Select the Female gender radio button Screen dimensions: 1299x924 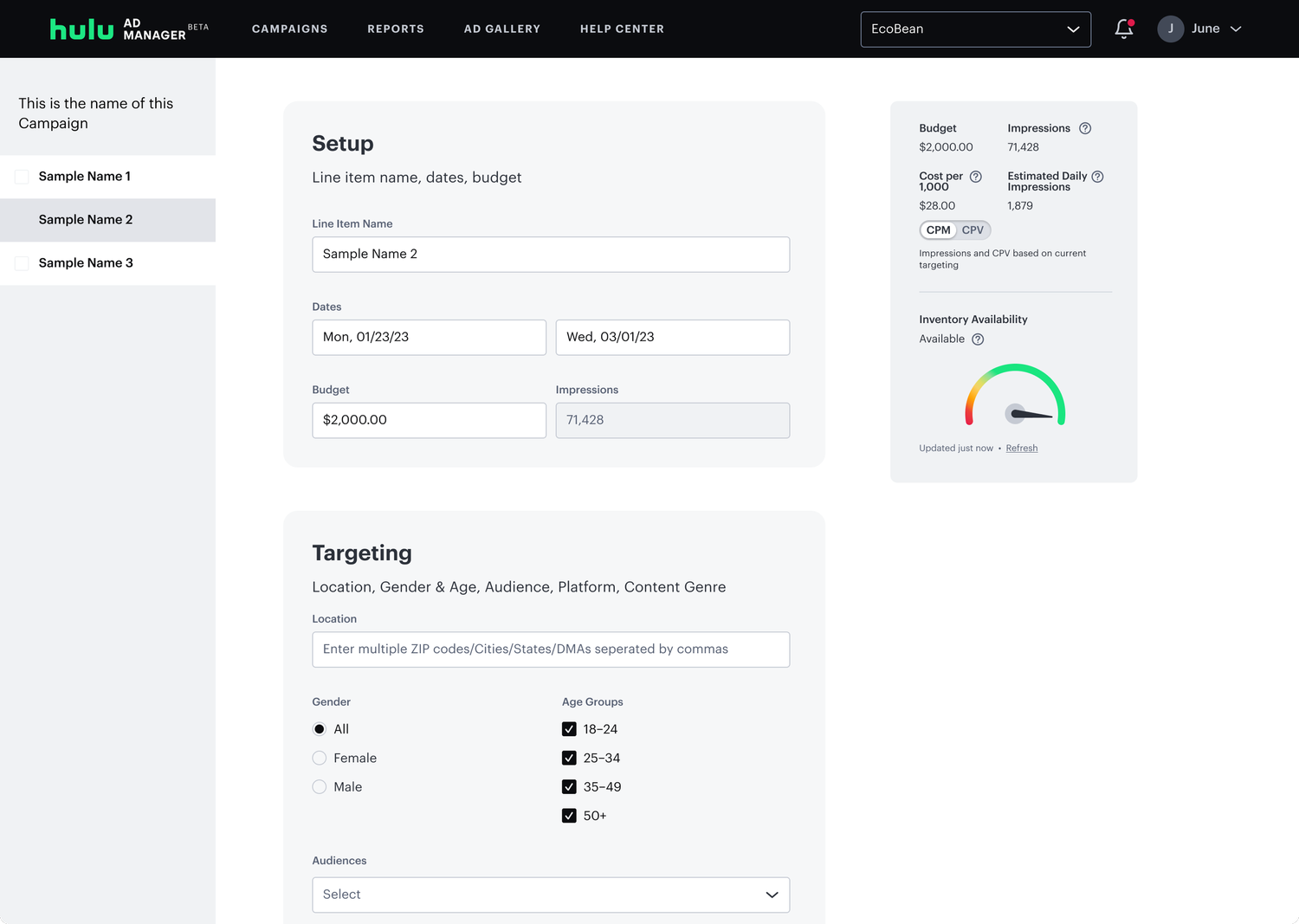(319, 758)
